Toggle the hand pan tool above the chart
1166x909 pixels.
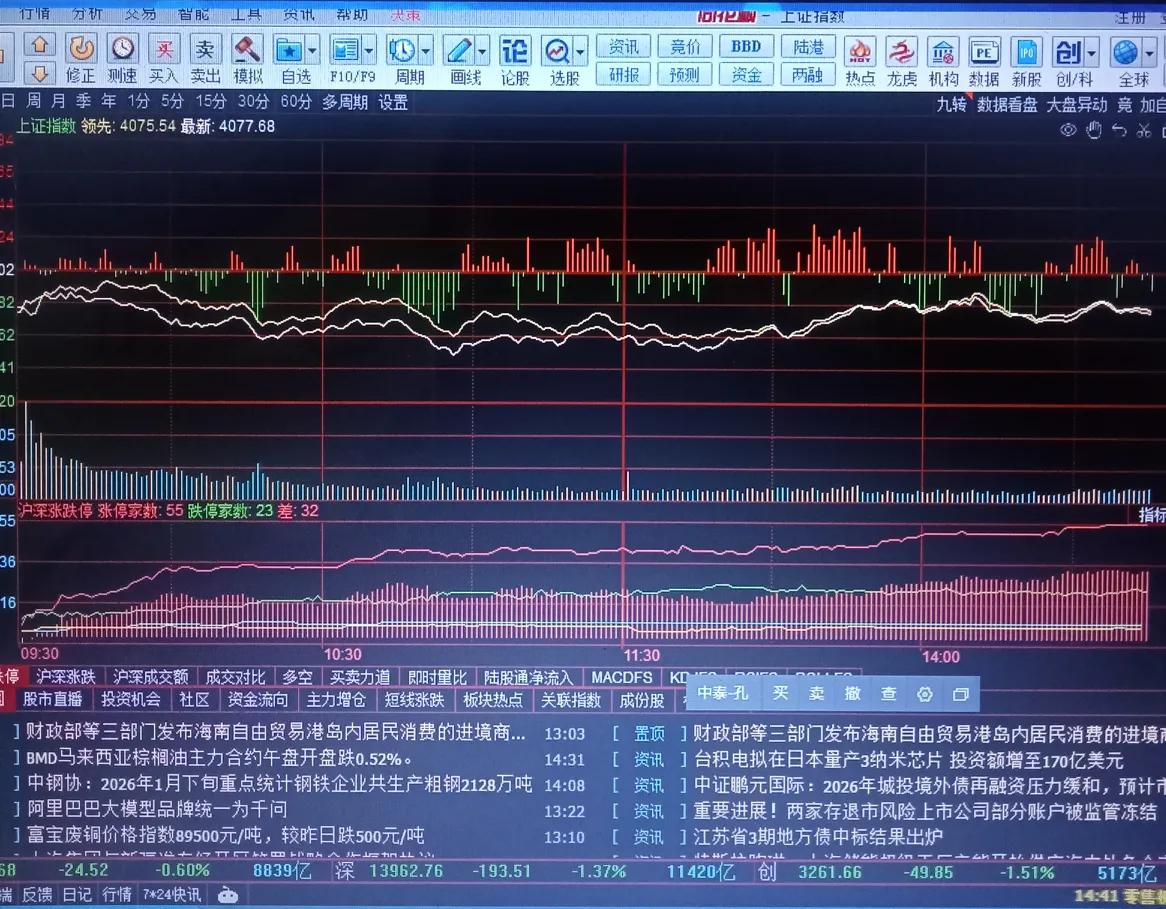[x=1093, y=130]
